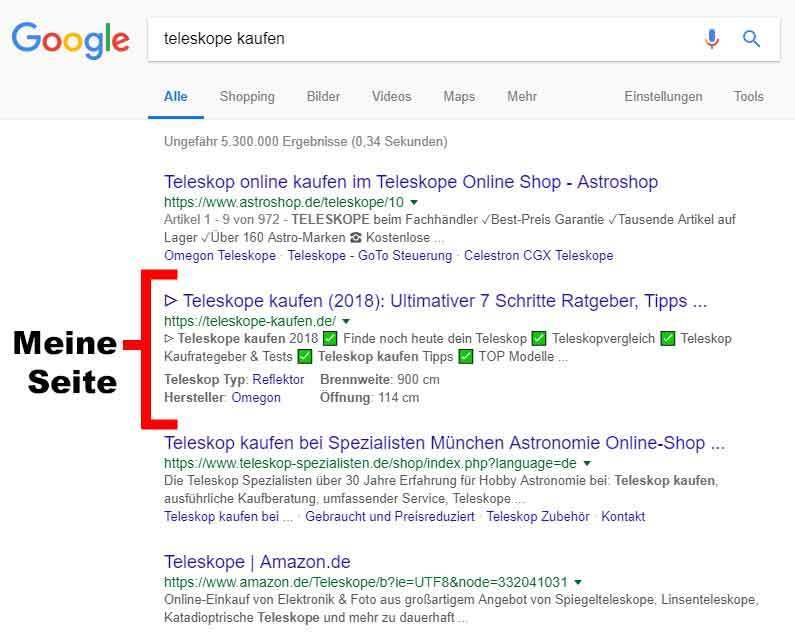Screen dimensions: 795x640
Task: Expand dropdown arrow beside astroshop.de URL
Action: coord(414,202)
